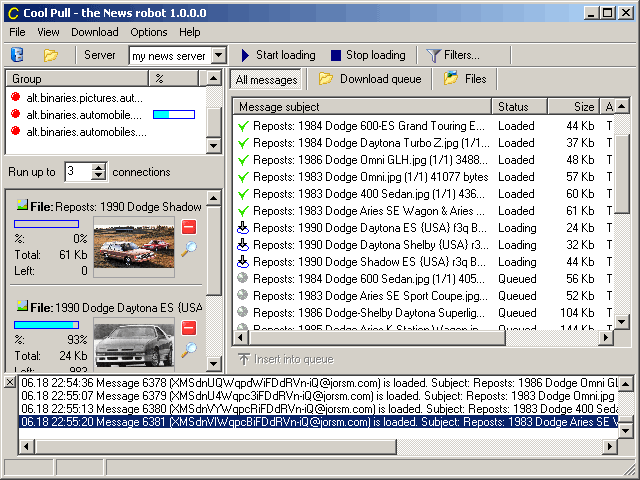The height and width of the screenshot is (480, 640).
Task: Click Insert into queue button
Action: [286, 359]
